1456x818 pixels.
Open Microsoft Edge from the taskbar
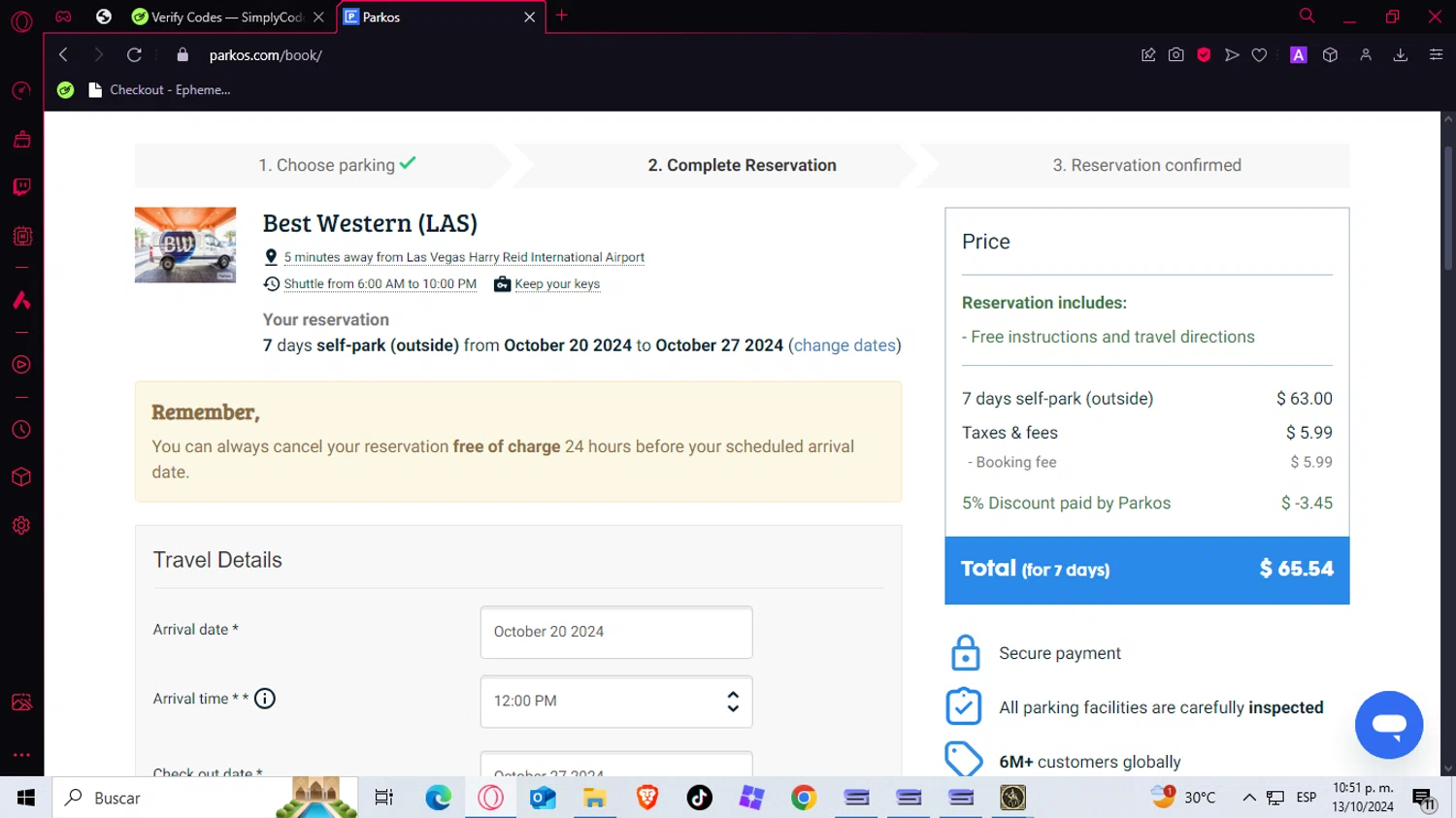coord(438,798)
